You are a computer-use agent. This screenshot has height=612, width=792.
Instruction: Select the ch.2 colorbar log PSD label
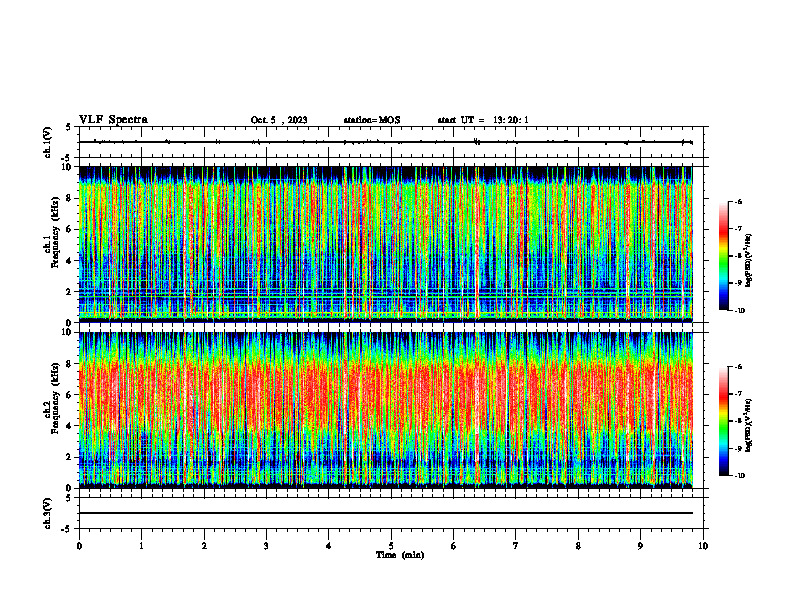coord(749,425)
